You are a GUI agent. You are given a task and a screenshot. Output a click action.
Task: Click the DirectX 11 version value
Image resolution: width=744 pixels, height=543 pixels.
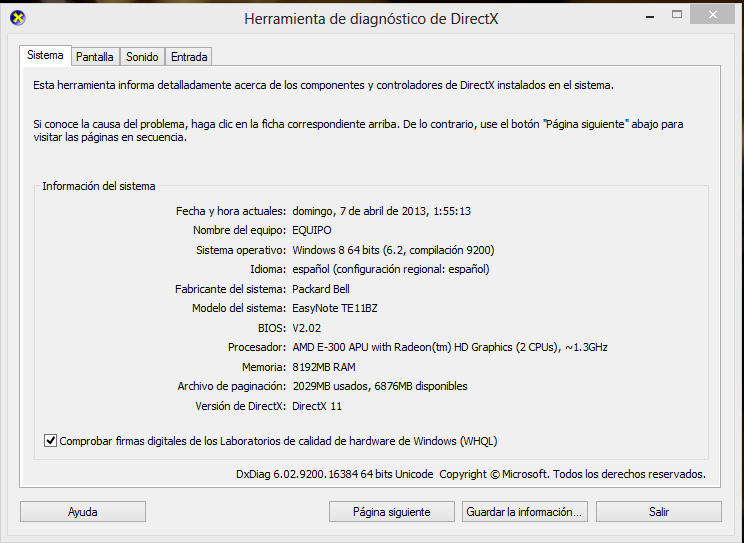pyautogui.click(x=317, y=406)
